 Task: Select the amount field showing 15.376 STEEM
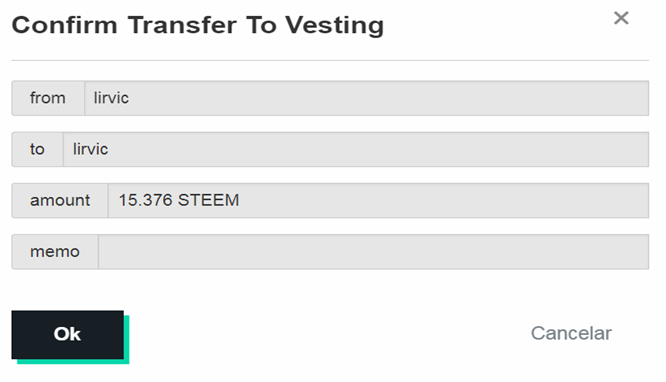(378, 201)
